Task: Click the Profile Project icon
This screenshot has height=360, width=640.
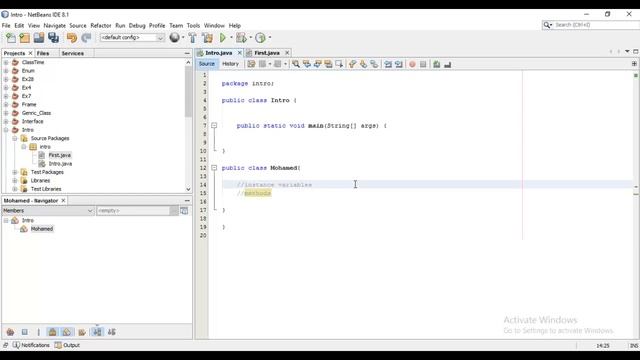Action: click(260, 38)
